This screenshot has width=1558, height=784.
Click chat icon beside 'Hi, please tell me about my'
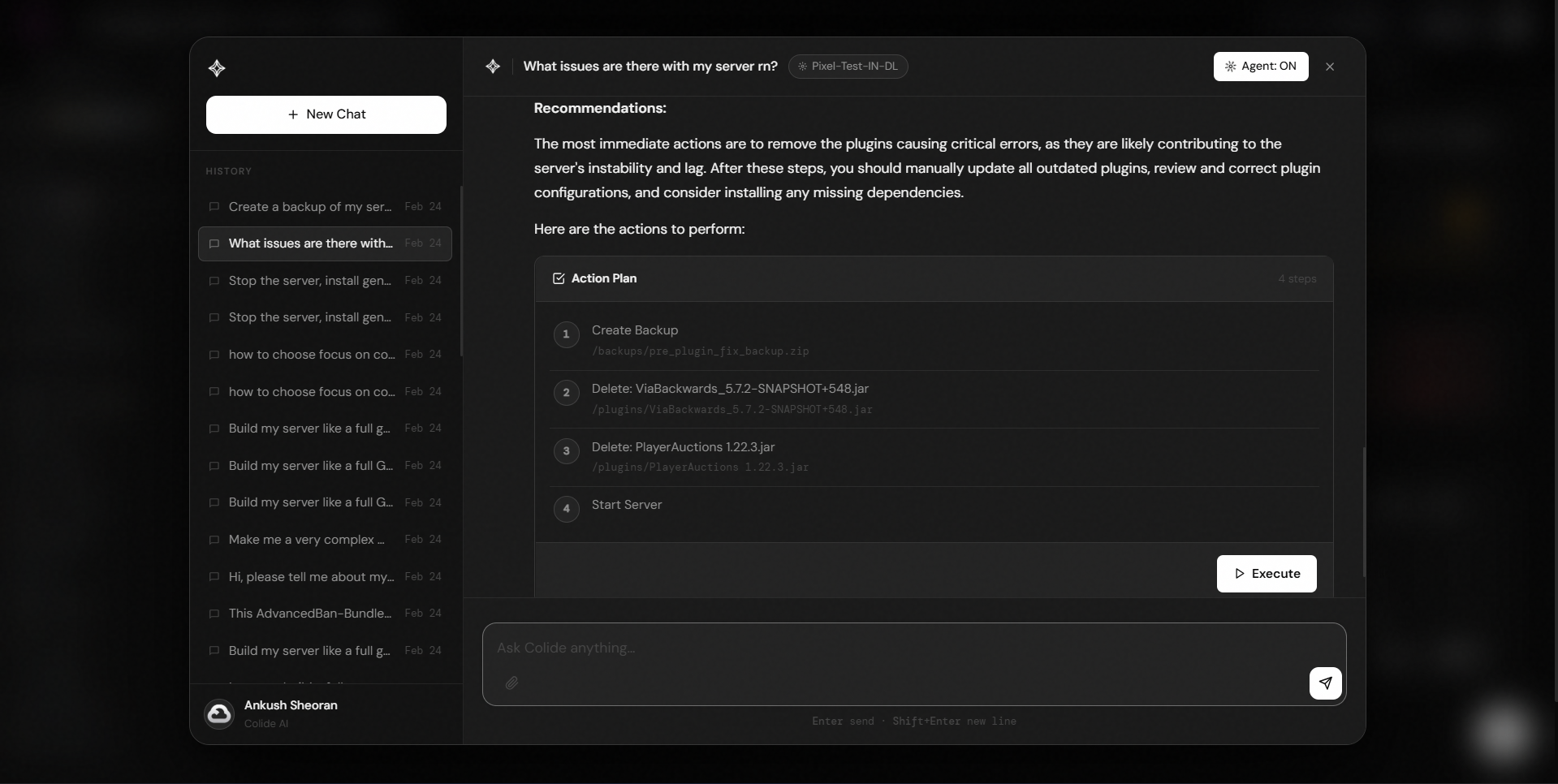(x=214, y=577)
